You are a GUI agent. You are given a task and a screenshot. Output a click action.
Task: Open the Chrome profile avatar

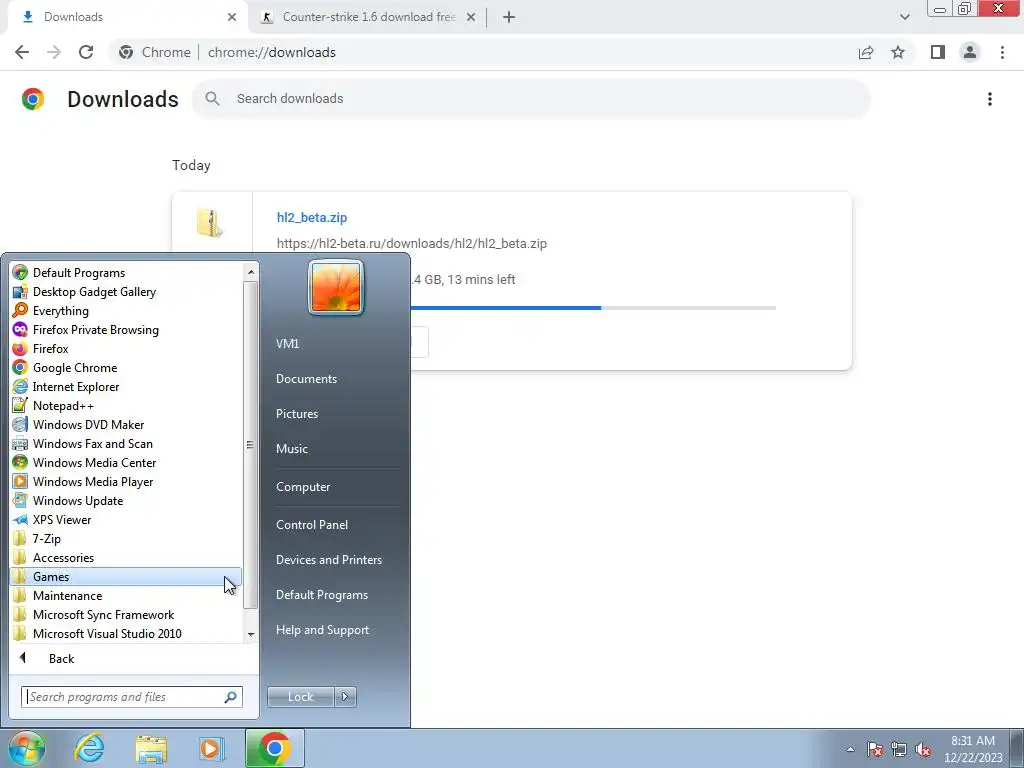(970, 52)
